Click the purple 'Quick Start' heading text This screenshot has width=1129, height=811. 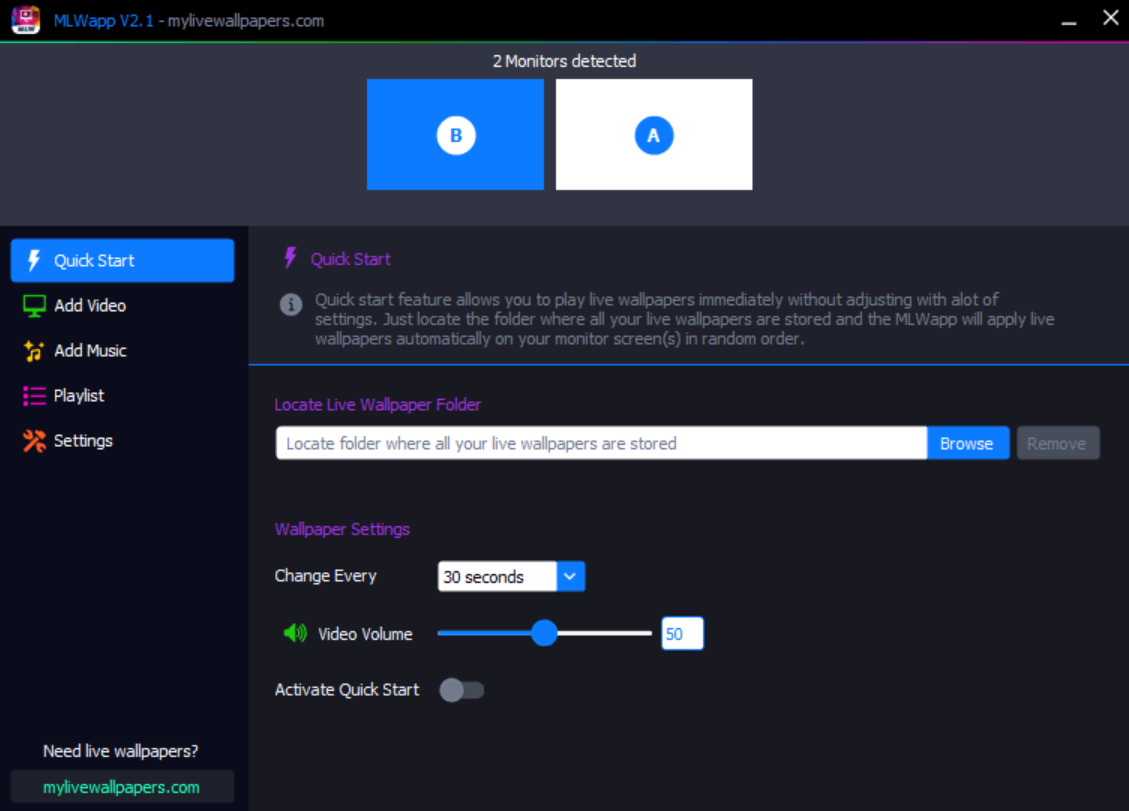tap(351, 259)
